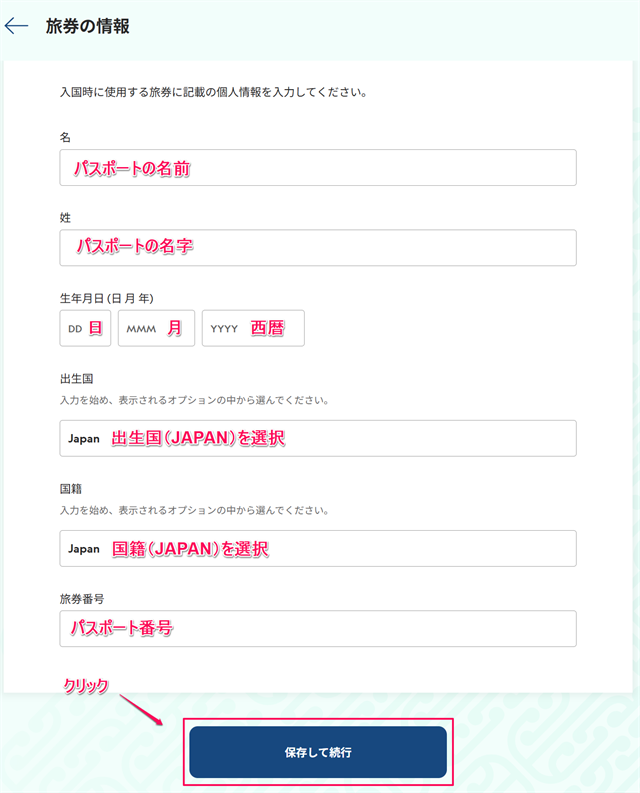Focus the 姓 (surname) input field
640x793 pixels.
click(x=317, y=248)
